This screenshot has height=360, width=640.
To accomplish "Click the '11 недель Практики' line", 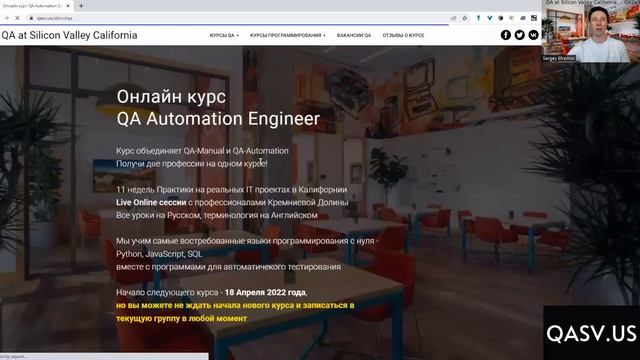I will point(231,189).
